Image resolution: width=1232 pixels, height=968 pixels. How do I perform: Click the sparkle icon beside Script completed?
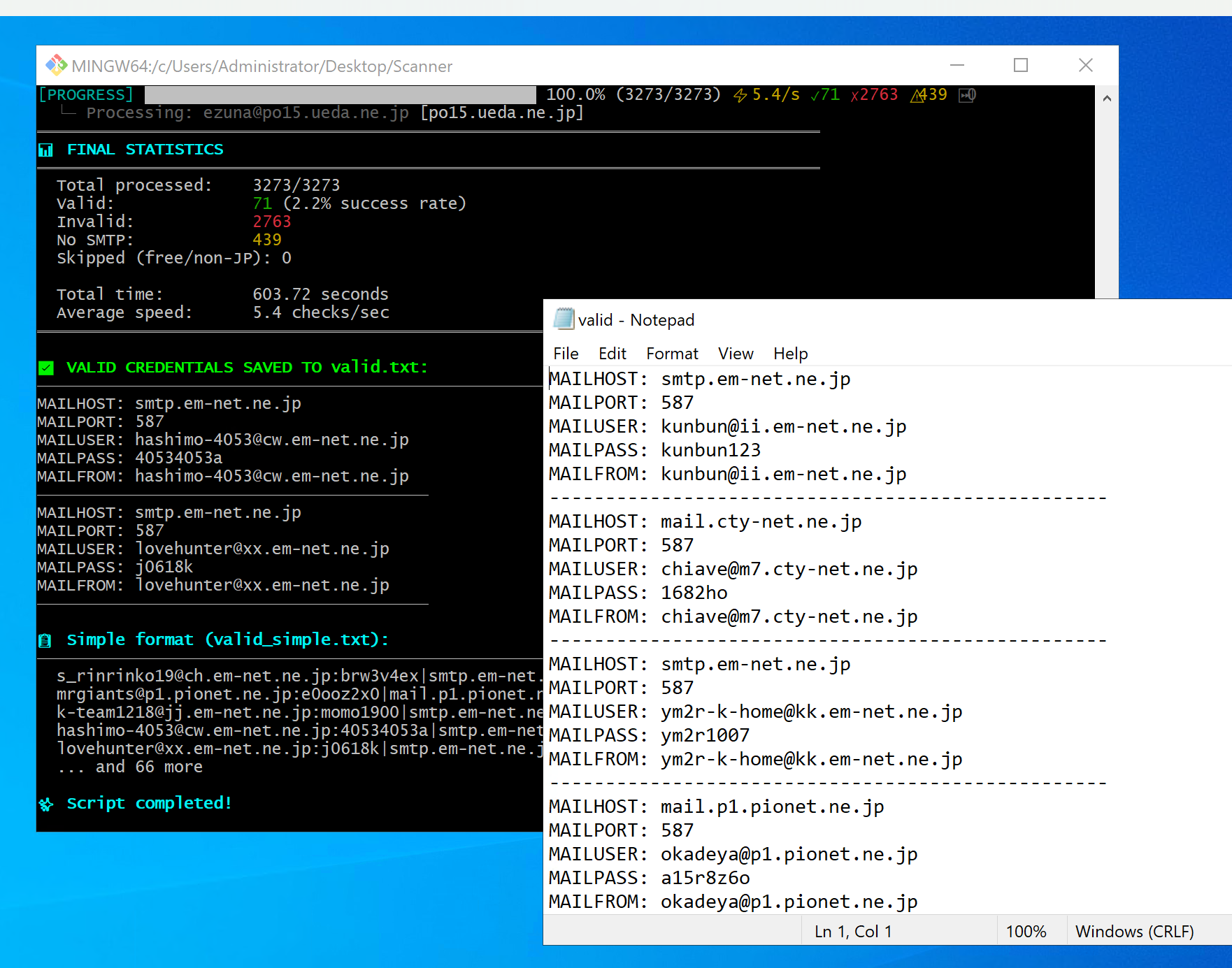[46, 804]
